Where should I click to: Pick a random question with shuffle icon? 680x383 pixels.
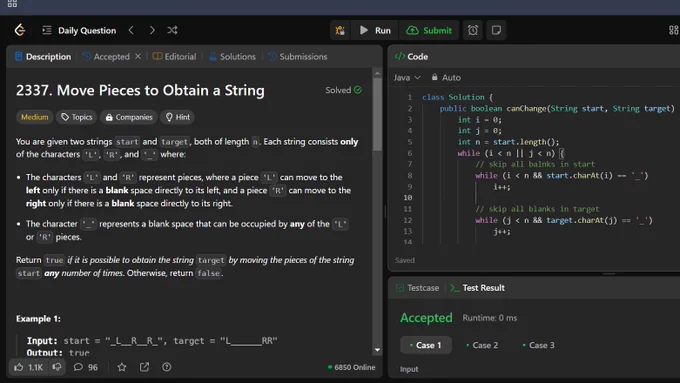172,30
